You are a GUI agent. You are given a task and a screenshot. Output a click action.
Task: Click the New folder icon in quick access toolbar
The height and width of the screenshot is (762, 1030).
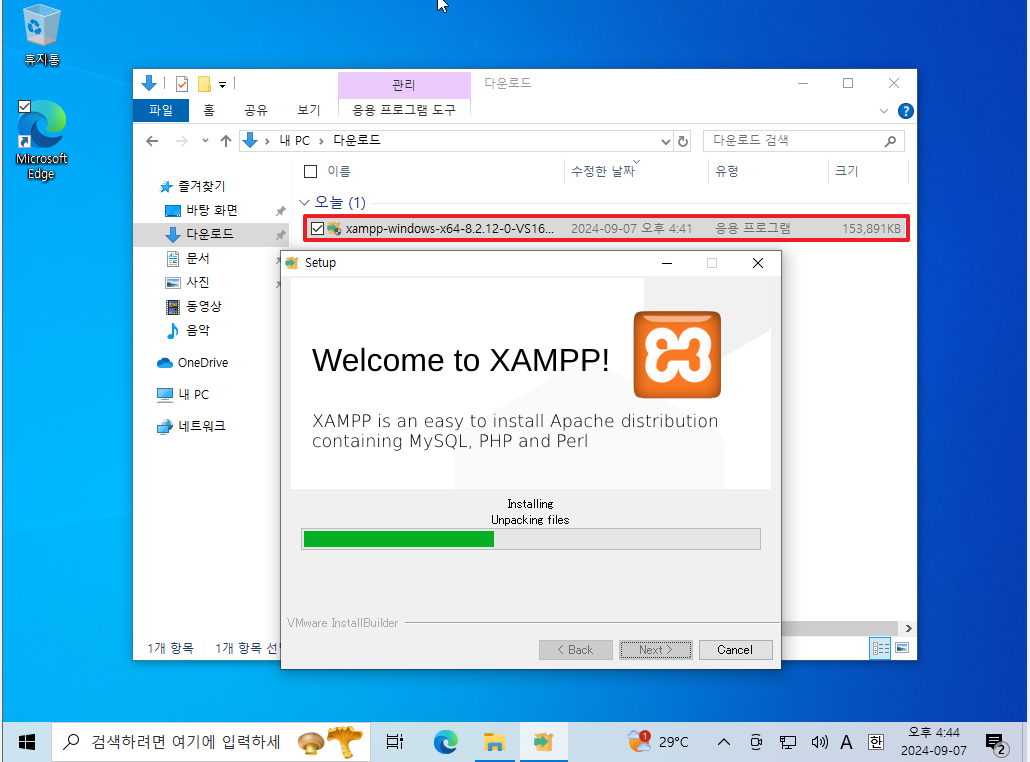coord(204,84)
